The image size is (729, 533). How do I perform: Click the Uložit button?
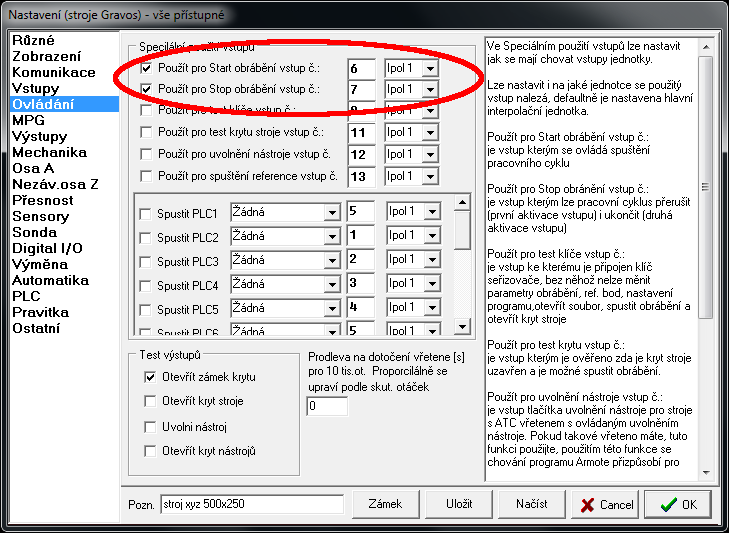tap(459, 504)
